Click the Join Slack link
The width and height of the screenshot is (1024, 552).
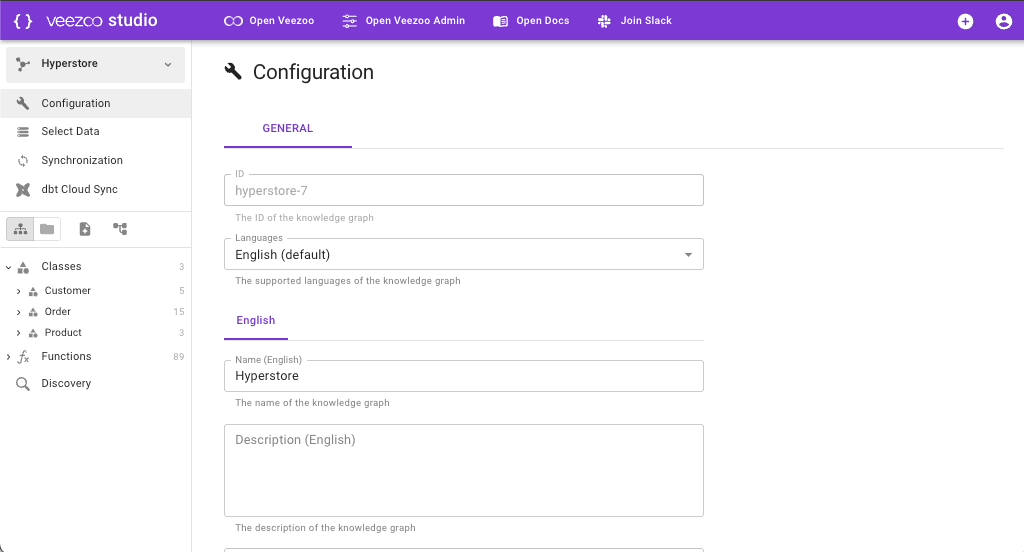coord(634,21)
